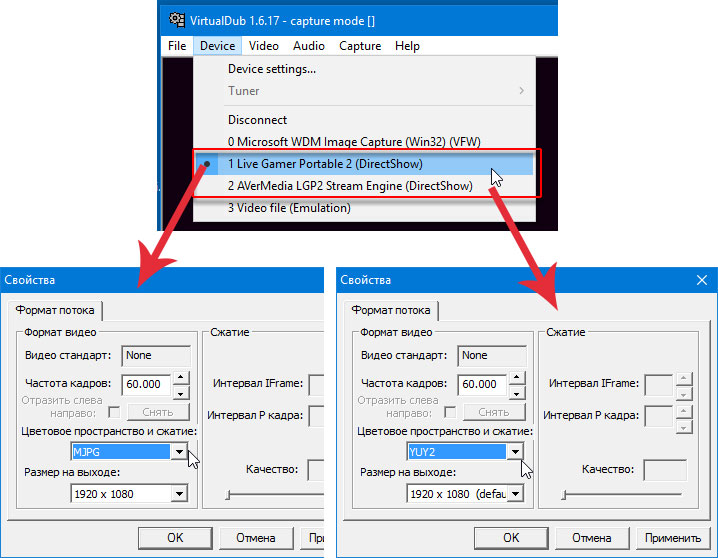Increase frame rate in left dialog
Image resolution: width=718 pixels, height=558 pixels.
point(181,378)
